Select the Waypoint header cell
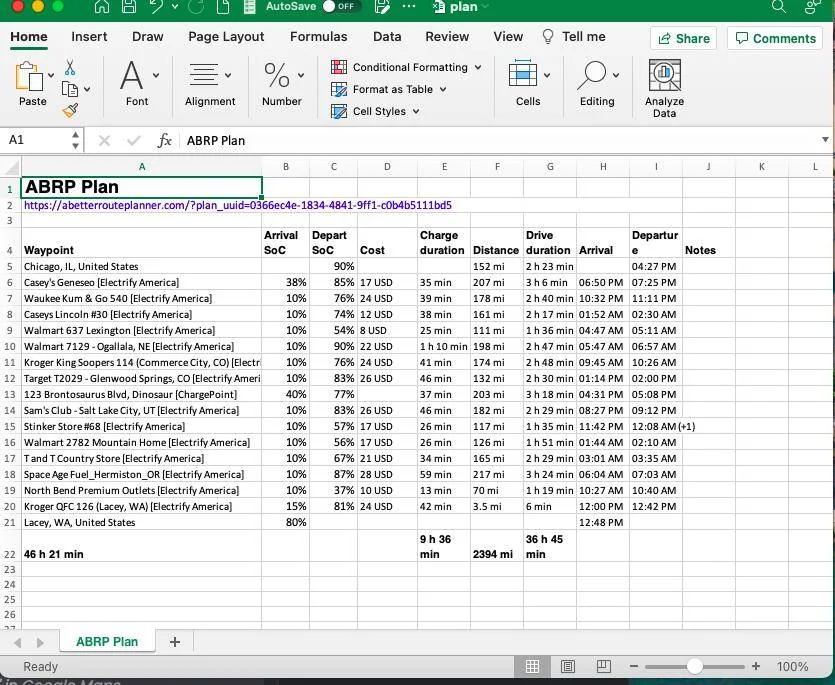 click(x=142, y=243)
